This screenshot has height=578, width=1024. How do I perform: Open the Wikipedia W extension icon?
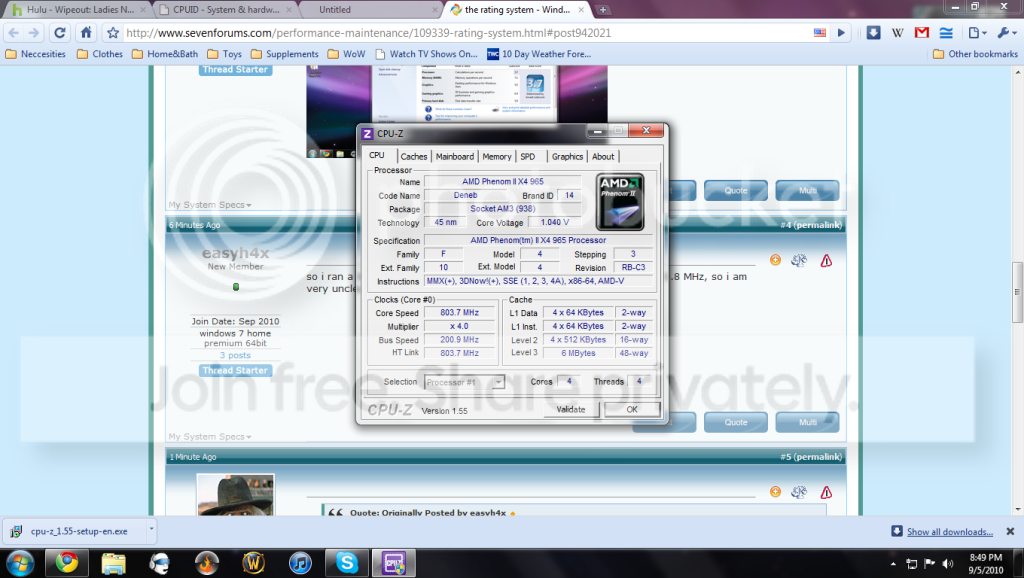(x=897, y=33)
